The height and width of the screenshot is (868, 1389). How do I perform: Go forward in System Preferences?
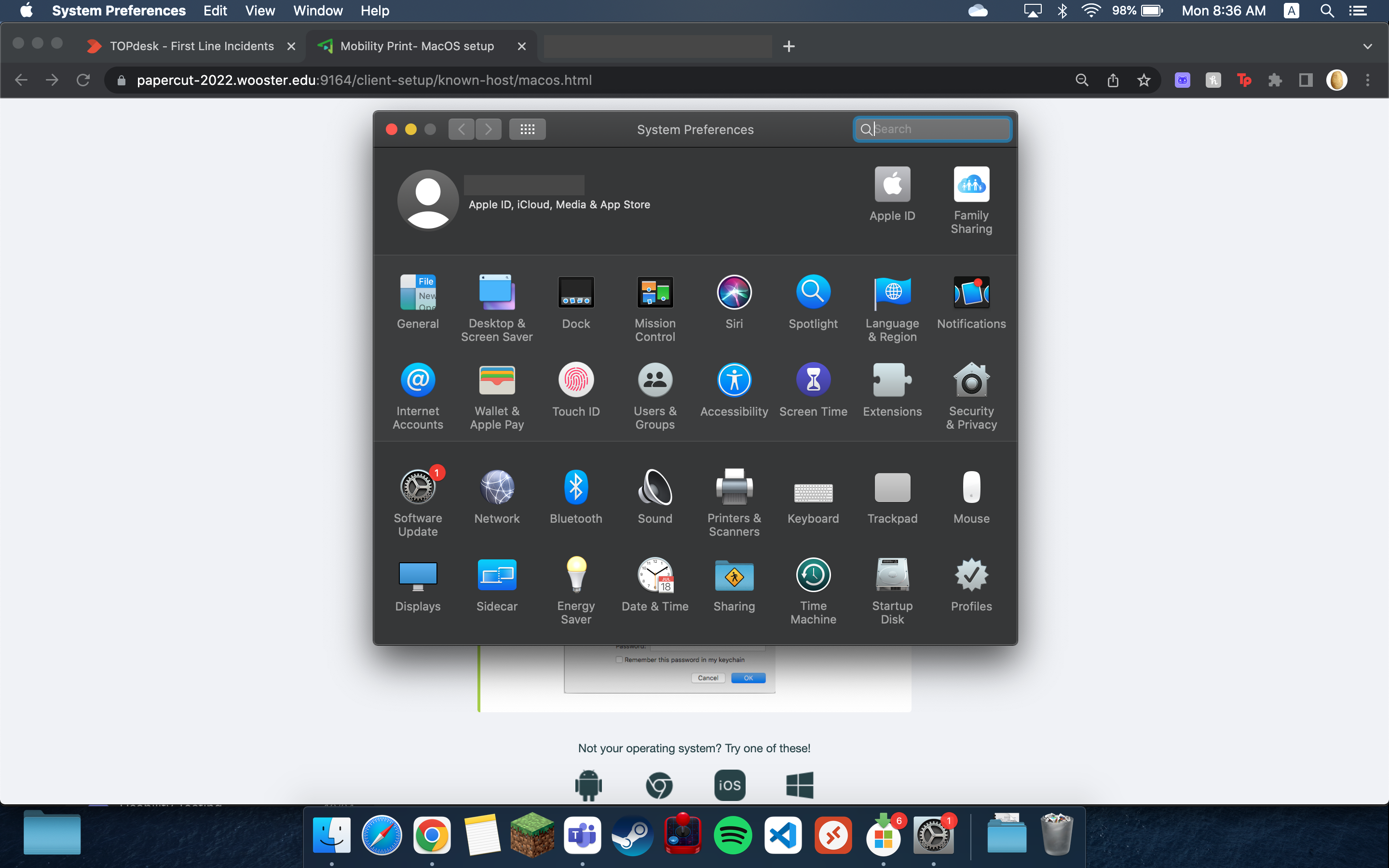pos(489,129)
